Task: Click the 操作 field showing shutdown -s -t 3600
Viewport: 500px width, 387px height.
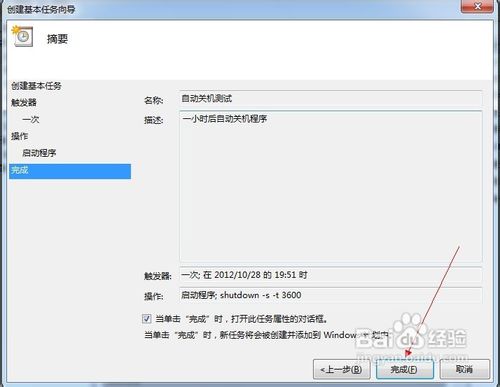Action: [330, 295]
